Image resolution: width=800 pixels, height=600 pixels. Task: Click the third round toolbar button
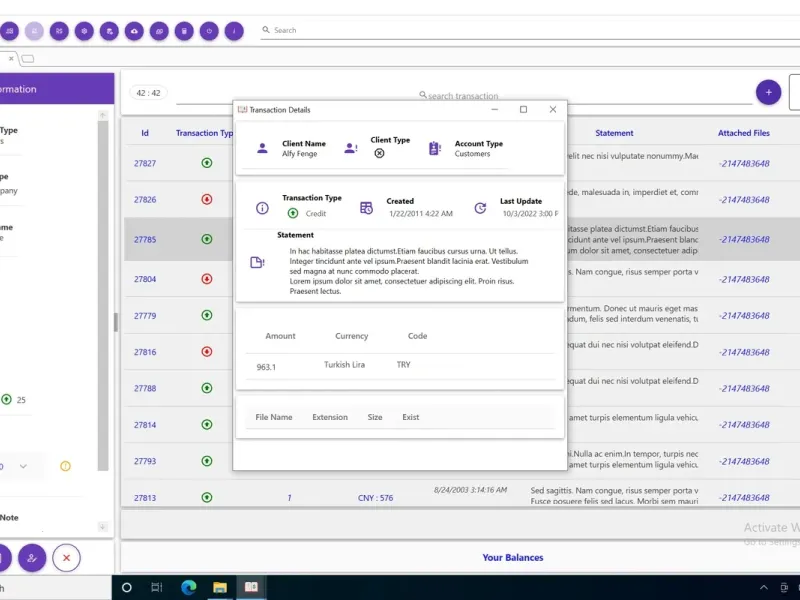pyautogui.click(x=59, y=31)
